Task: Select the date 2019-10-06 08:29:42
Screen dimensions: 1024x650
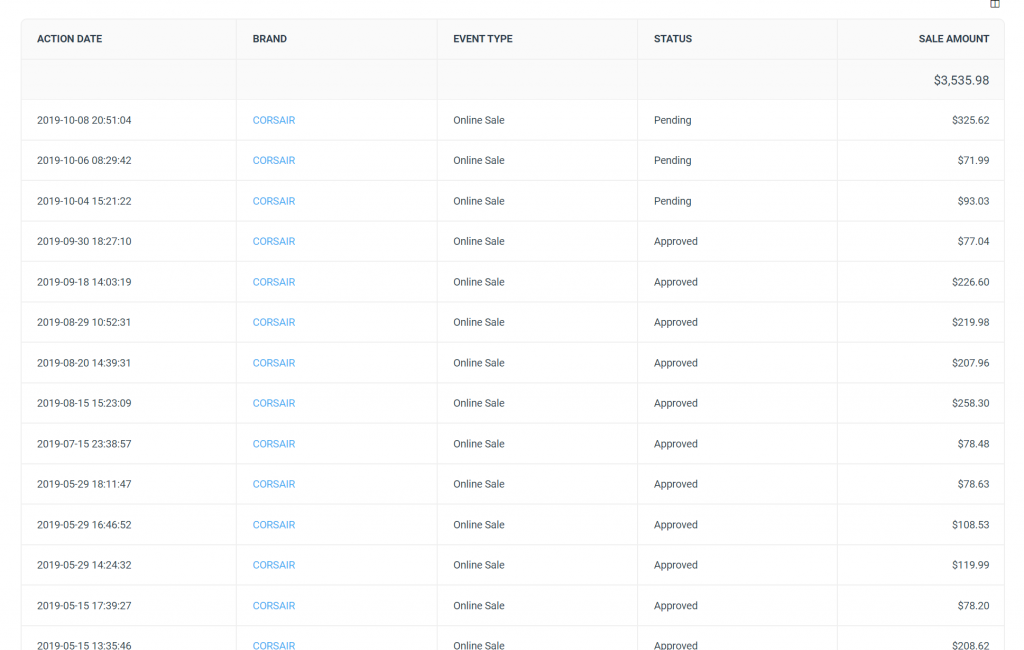Action: pos(84,161)
